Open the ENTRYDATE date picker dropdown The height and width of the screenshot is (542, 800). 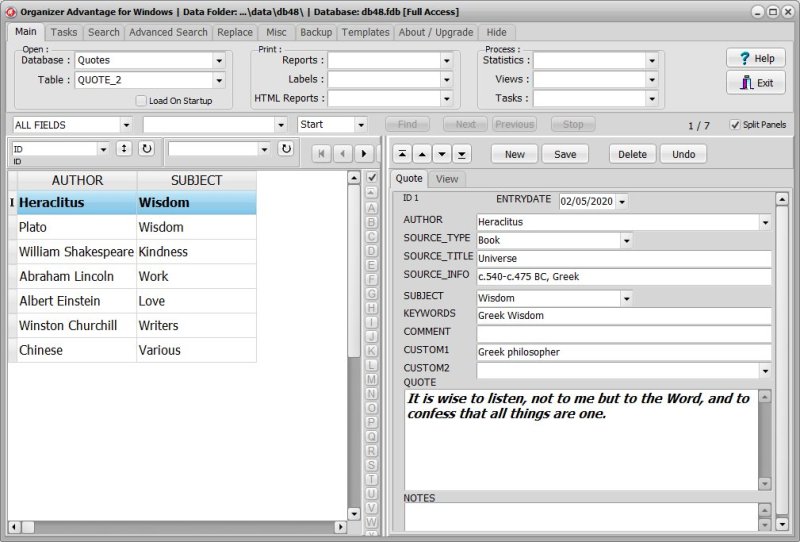click(x=621, y=202)
